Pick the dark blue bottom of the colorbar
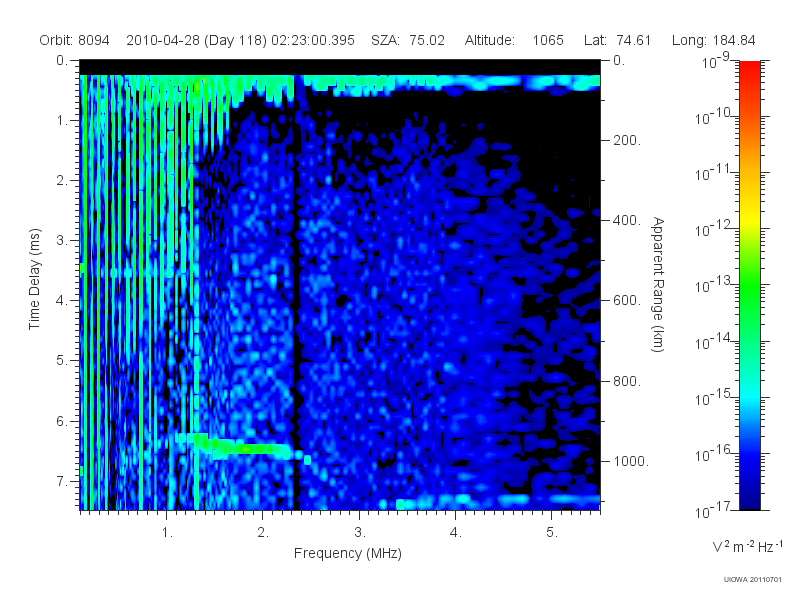This screenshot has width=800, height=600. coord(750,497)
